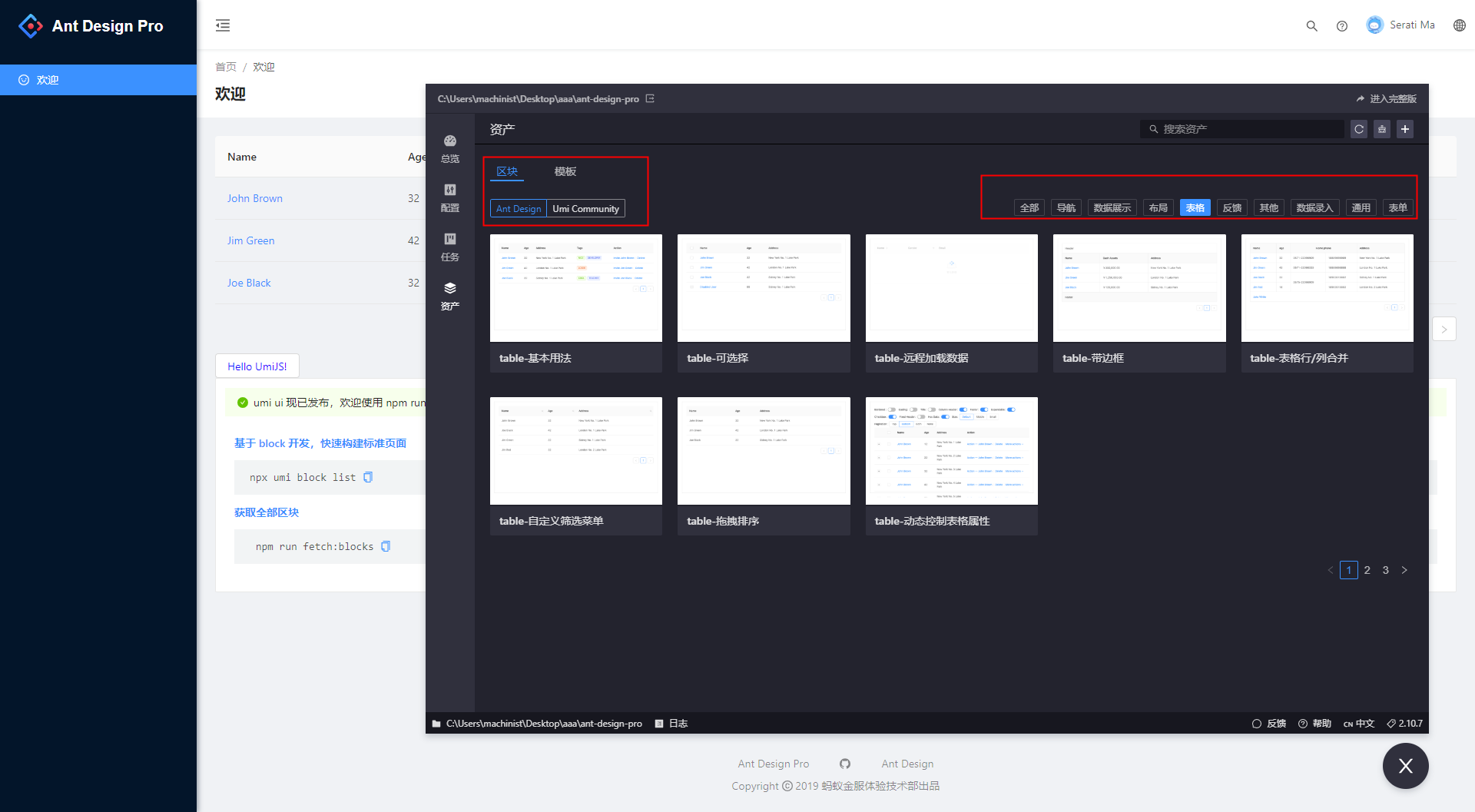The height and width of the screenshot is (812, 1475).
Task: Go to page 2 of blocks
Action: click(x=1367, y=570)
